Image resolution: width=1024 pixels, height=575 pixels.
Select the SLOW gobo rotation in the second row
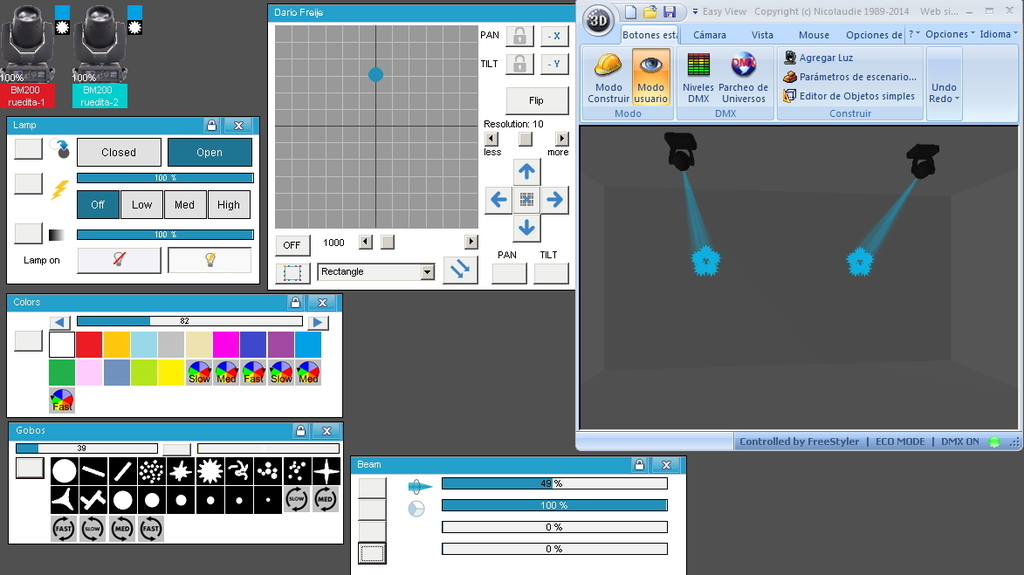coord(296,500)
